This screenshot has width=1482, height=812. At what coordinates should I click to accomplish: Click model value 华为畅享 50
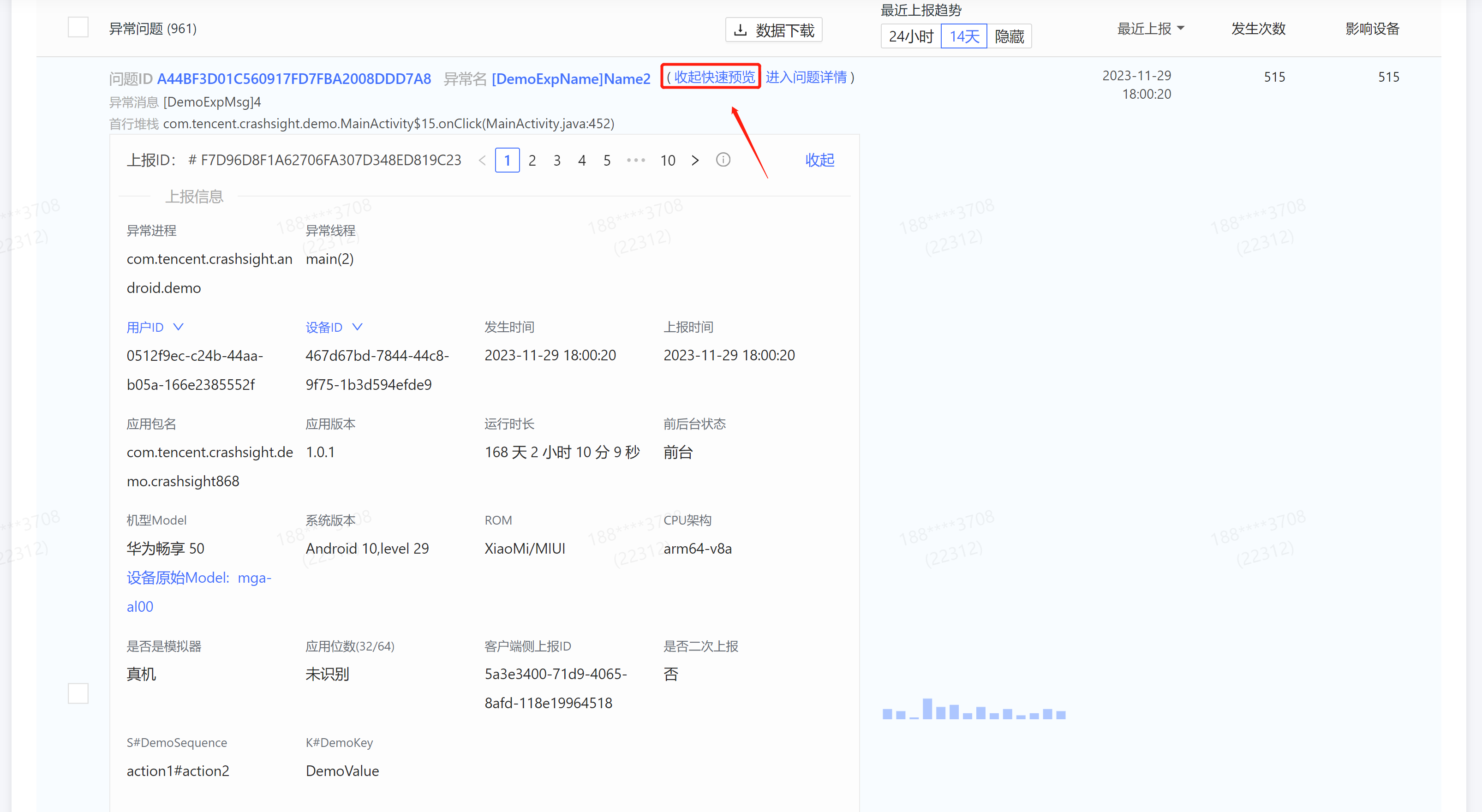click(x=166, y=549)
